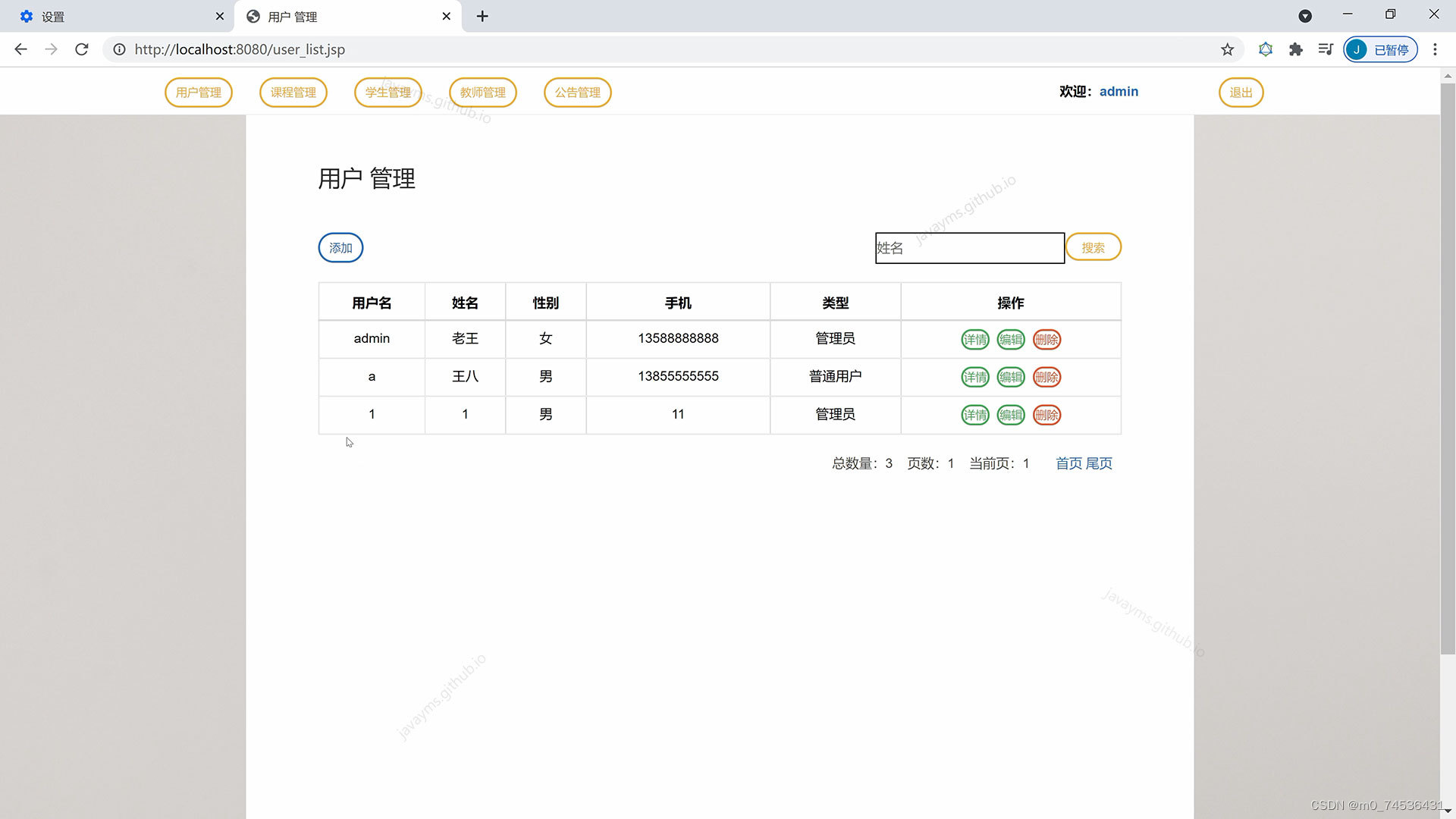1456x819 pixels.
Task: Click the hexagon extension icon in toolbar
Action: click(1265, 49)
